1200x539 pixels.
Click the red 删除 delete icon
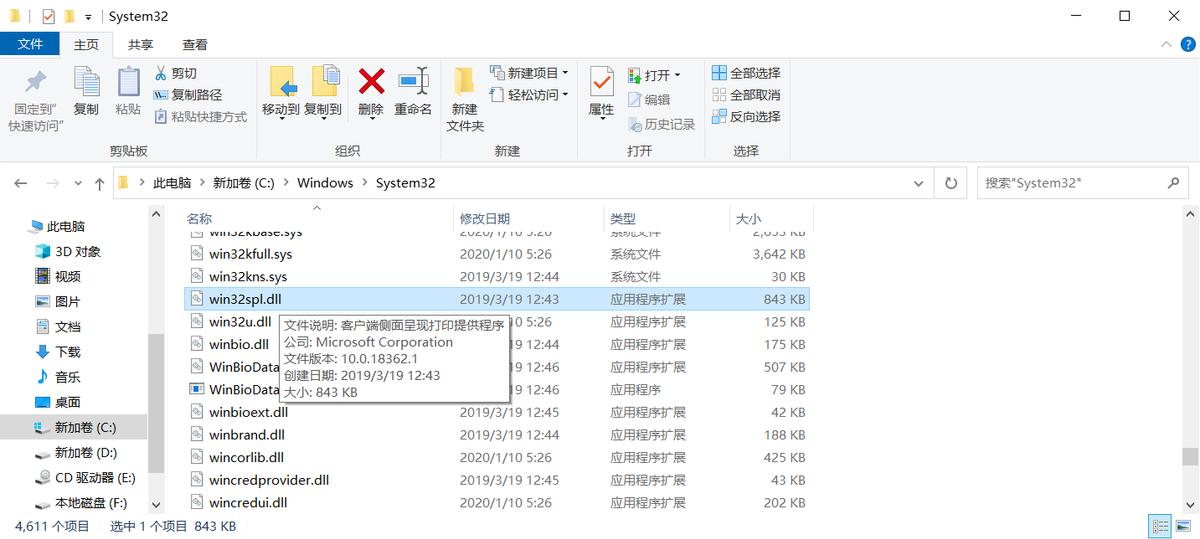(371, 82)
